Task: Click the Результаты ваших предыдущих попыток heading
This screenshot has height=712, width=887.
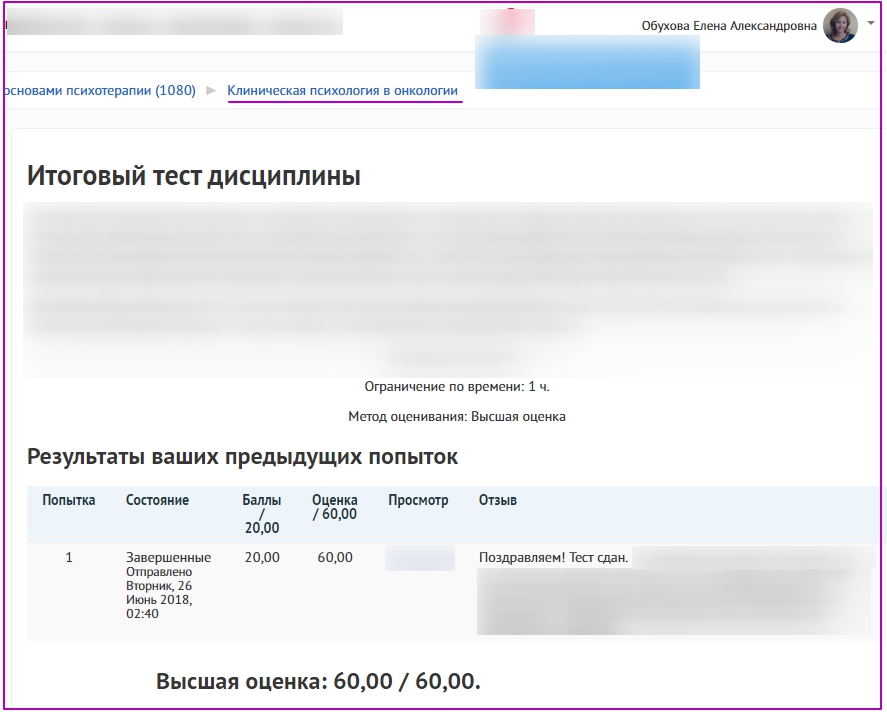Action: [242, 457]
